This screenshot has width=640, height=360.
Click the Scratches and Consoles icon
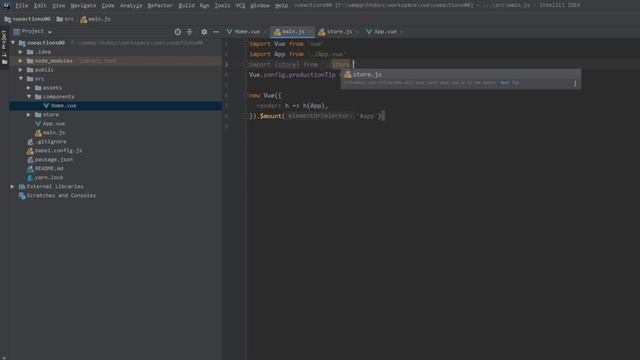coord(22,196)
